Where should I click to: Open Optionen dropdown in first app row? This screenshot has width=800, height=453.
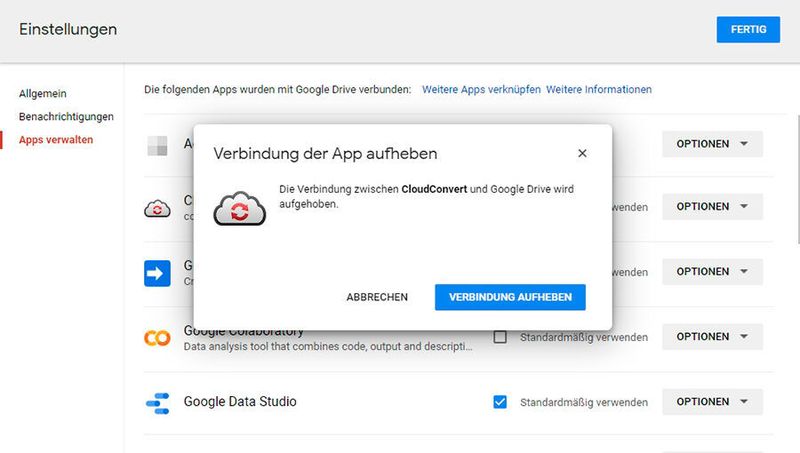712,144
